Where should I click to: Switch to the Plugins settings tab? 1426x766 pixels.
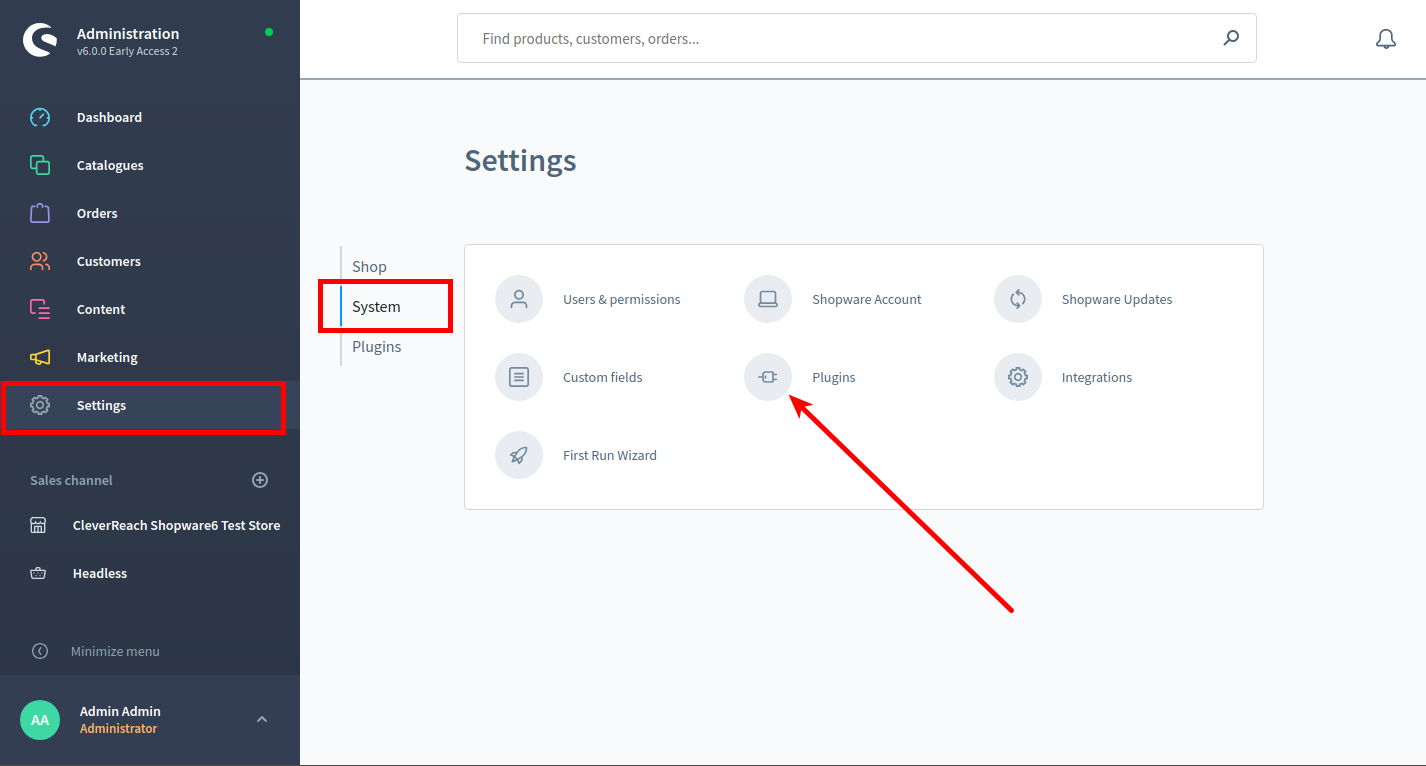(x=376, y=347)
